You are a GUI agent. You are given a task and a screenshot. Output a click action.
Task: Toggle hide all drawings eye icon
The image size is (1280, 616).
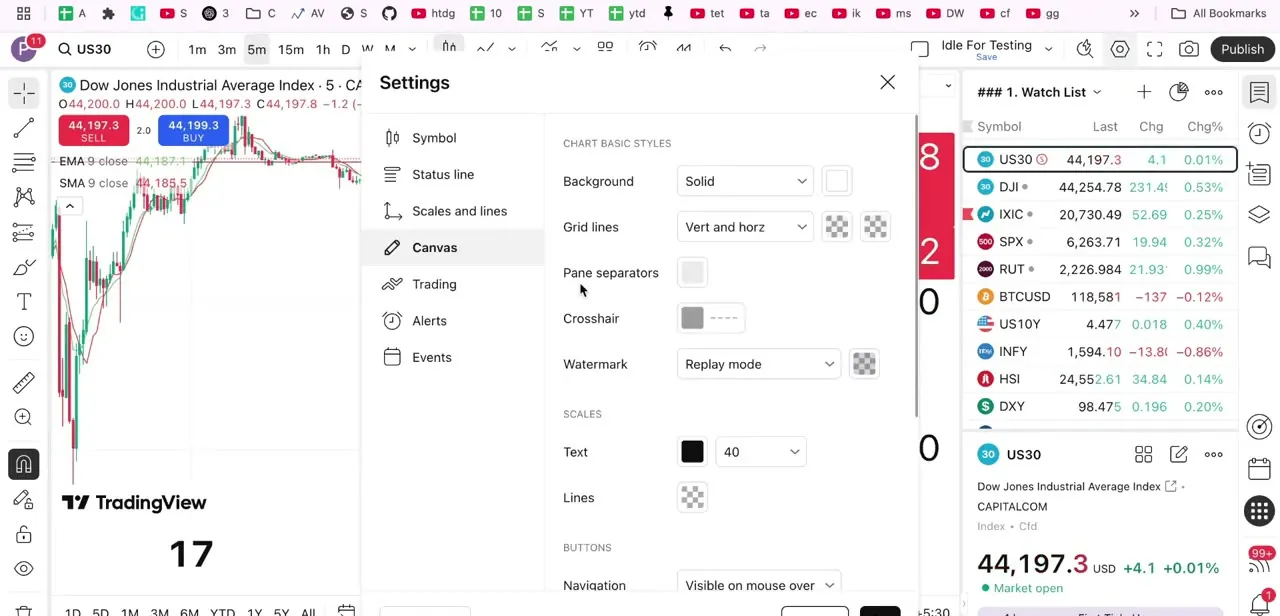coord(24,569)
